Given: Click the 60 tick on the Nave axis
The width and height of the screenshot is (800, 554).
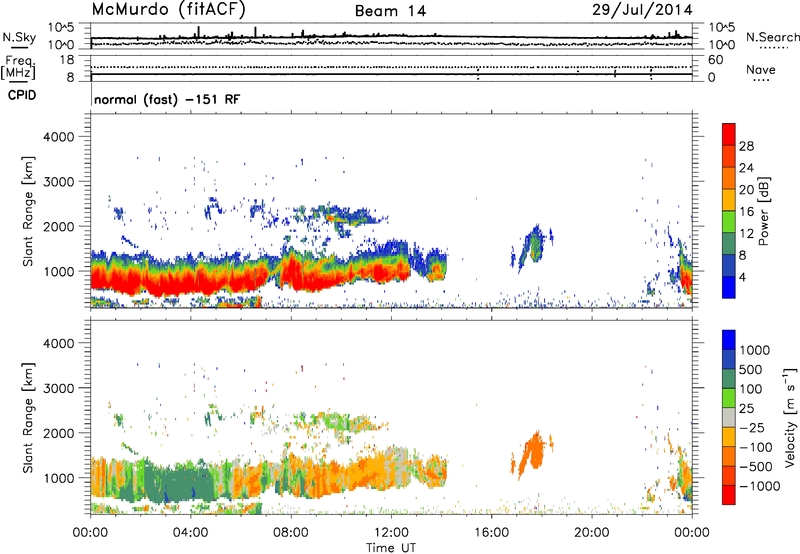Looking at the screenshot, I should click(716, 60).
